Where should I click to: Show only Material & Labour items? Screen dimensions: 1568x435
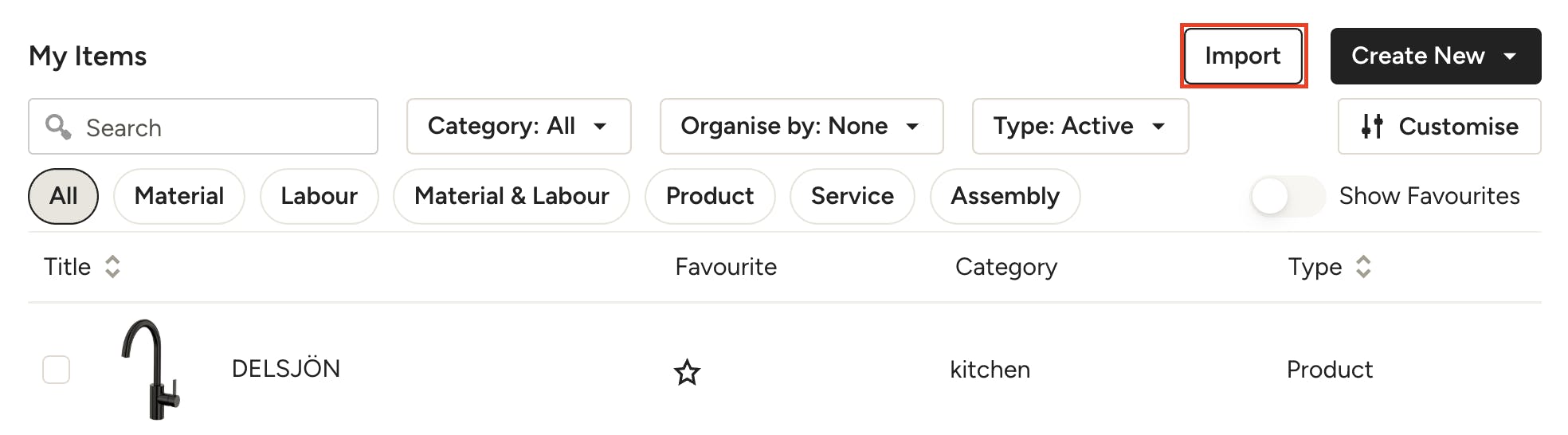pyautogui.click(x=512, y=196)
